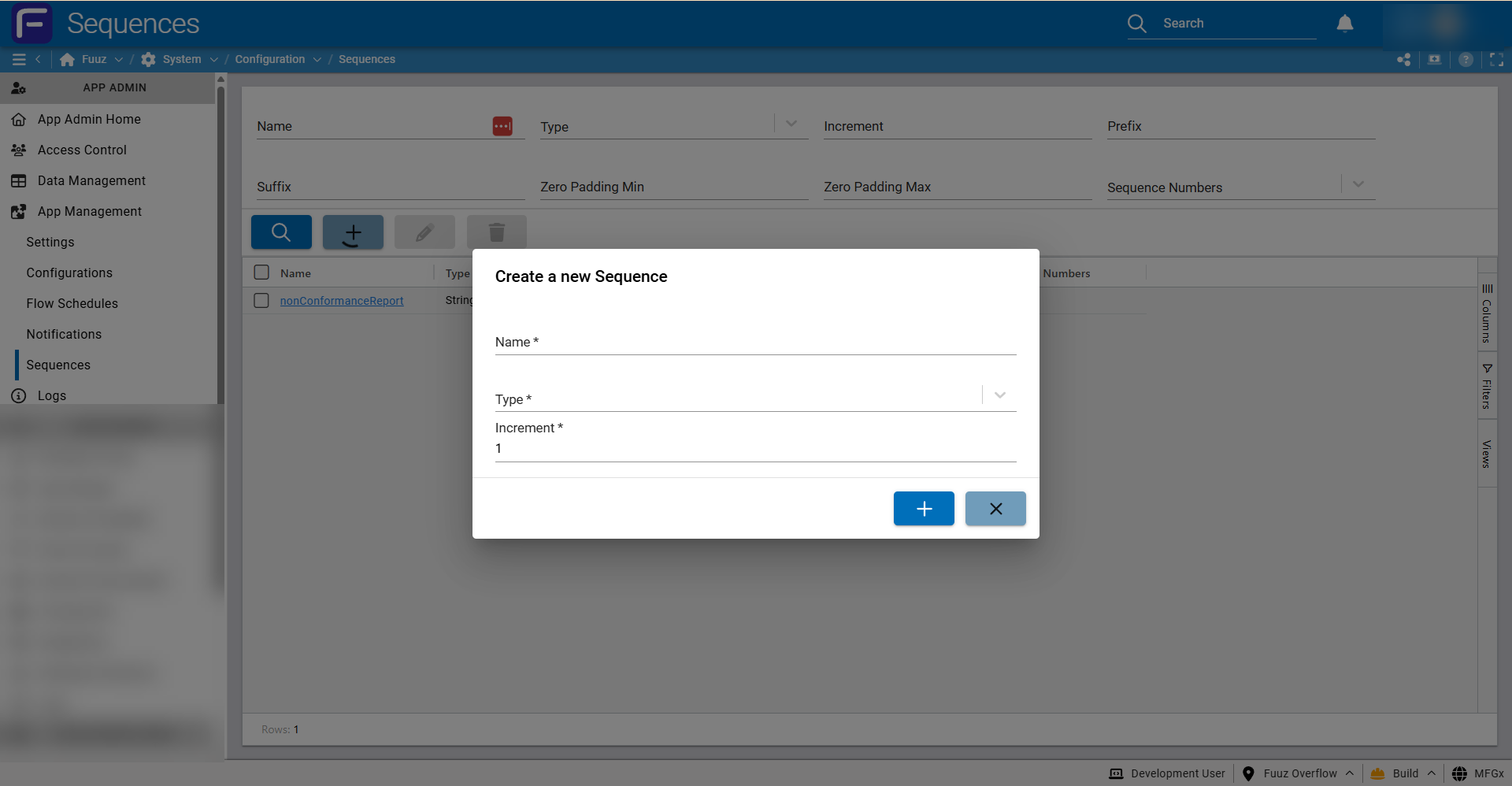Open Data Management in sidebar
Image resolution: width=1512 pixels, height=786 pixels.
pyautogui.click(x=108, y=180)
